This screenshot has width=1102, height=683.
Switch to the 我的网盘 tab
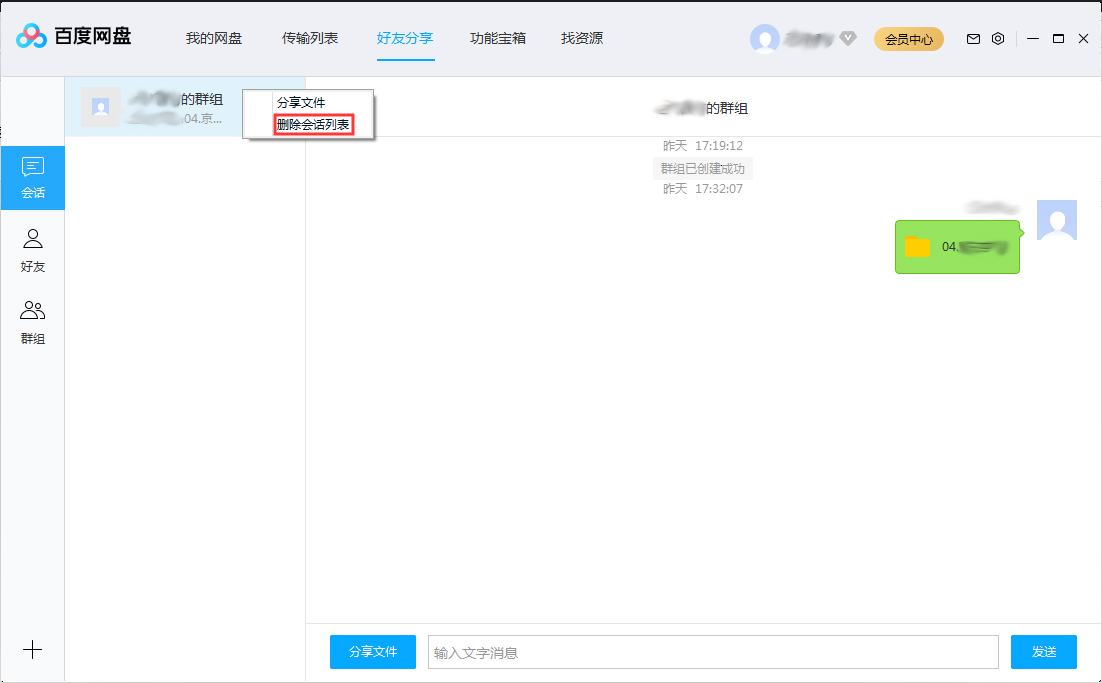[x=215, y=38]
